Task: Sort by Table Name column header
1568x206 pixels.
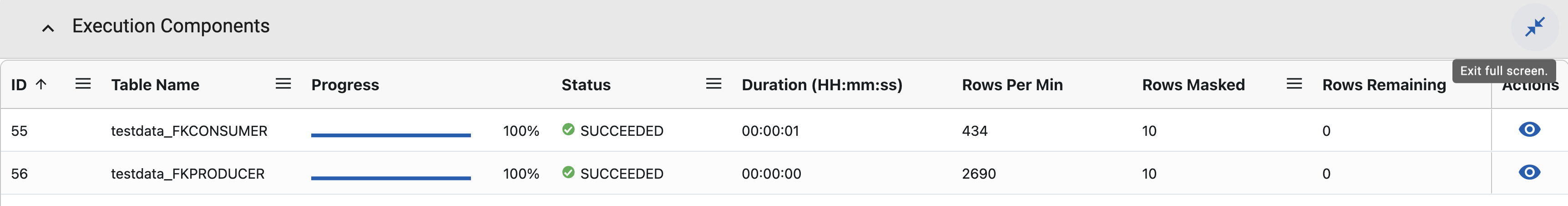Action: coord(155,85)
